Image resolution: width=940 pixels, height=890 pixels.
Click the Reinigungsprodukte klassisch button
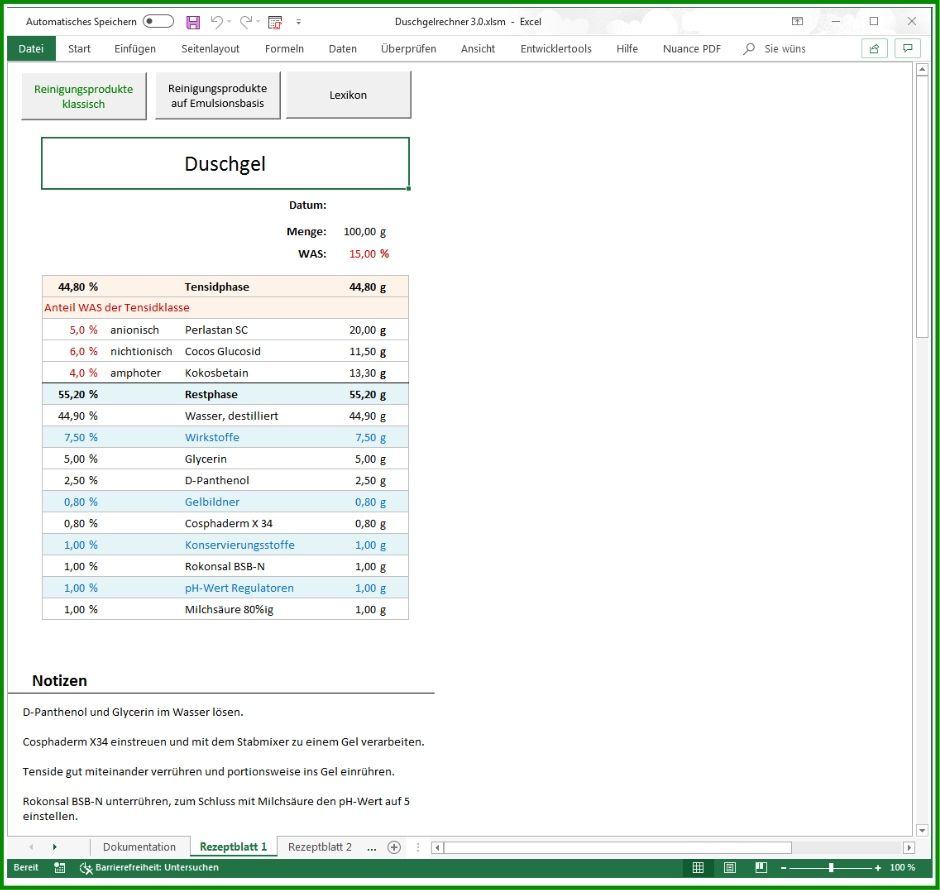click(83, 96)
